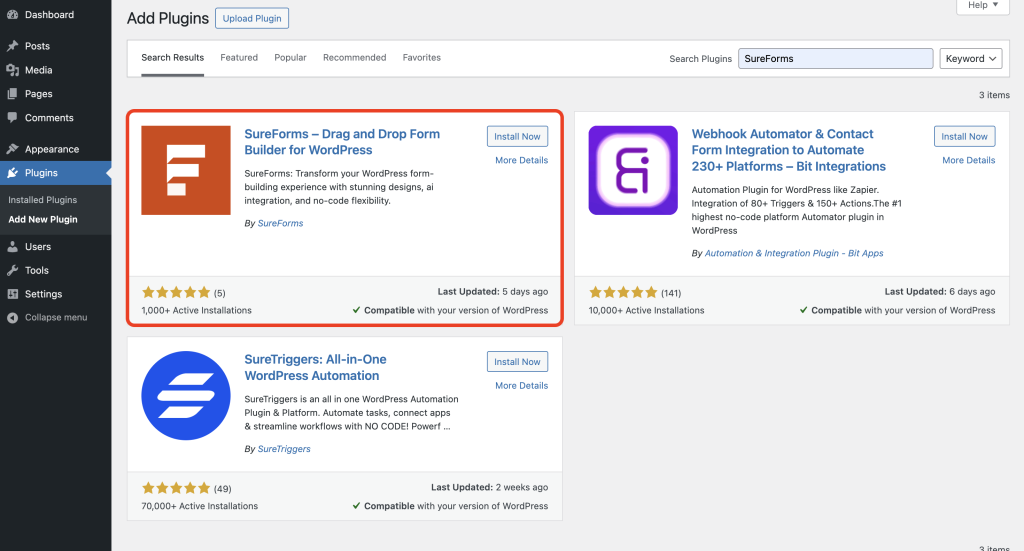Click 'Last Updated: 2 weeks ago' text
The height and width of the screenshot is (551, 1024).
click(x=490, y=487)
